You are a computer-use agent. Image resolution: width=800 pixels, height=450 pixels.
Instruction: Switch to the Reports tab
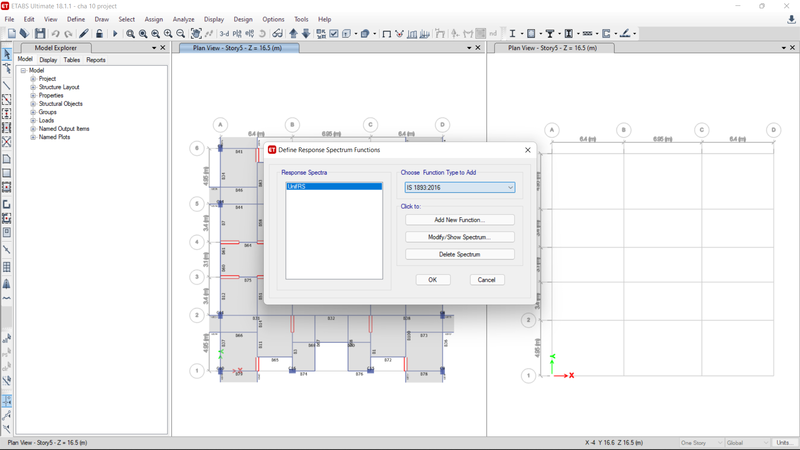pyautogui.click(x=95, y=60)
